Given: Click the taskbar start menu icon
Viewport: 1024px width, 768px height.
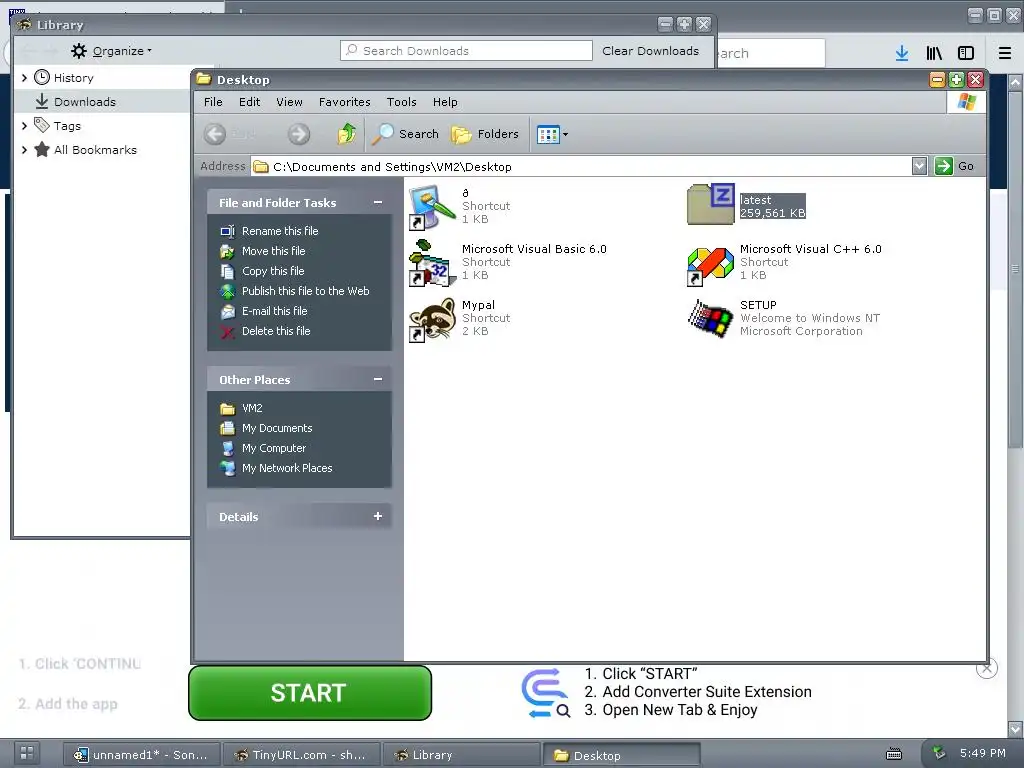Looking at the screenshot, I should 27,753.
